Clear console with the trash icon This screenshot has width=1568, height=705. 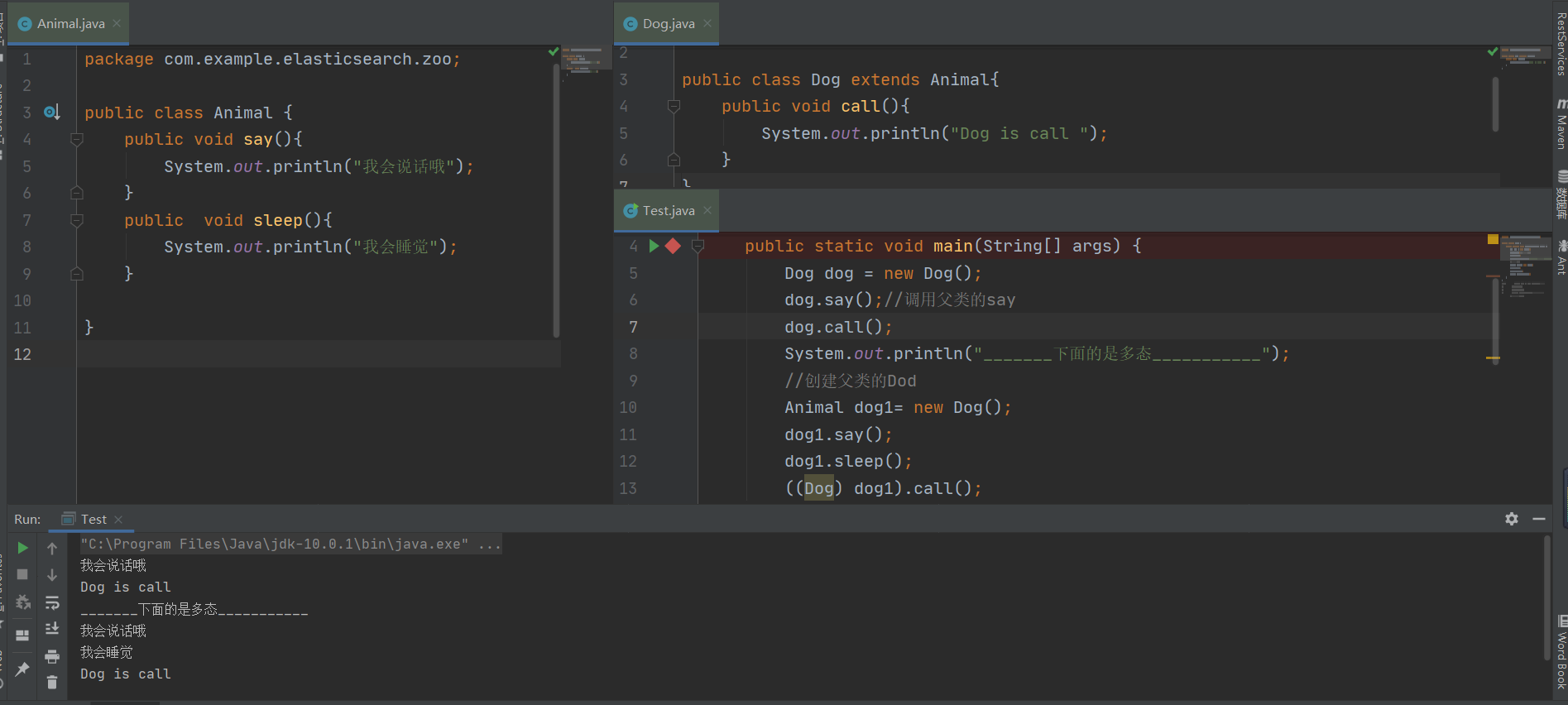pos(52,683)
